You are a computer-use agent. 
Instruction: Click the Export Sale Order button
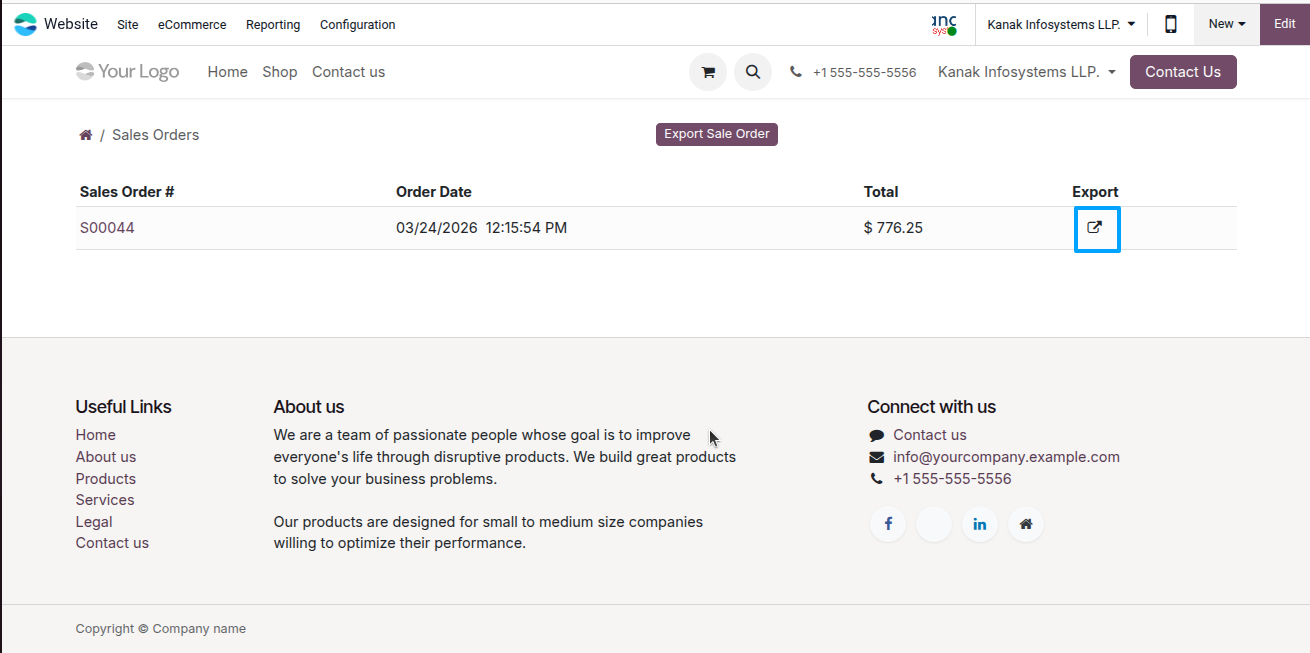click(x=717, y=134)
